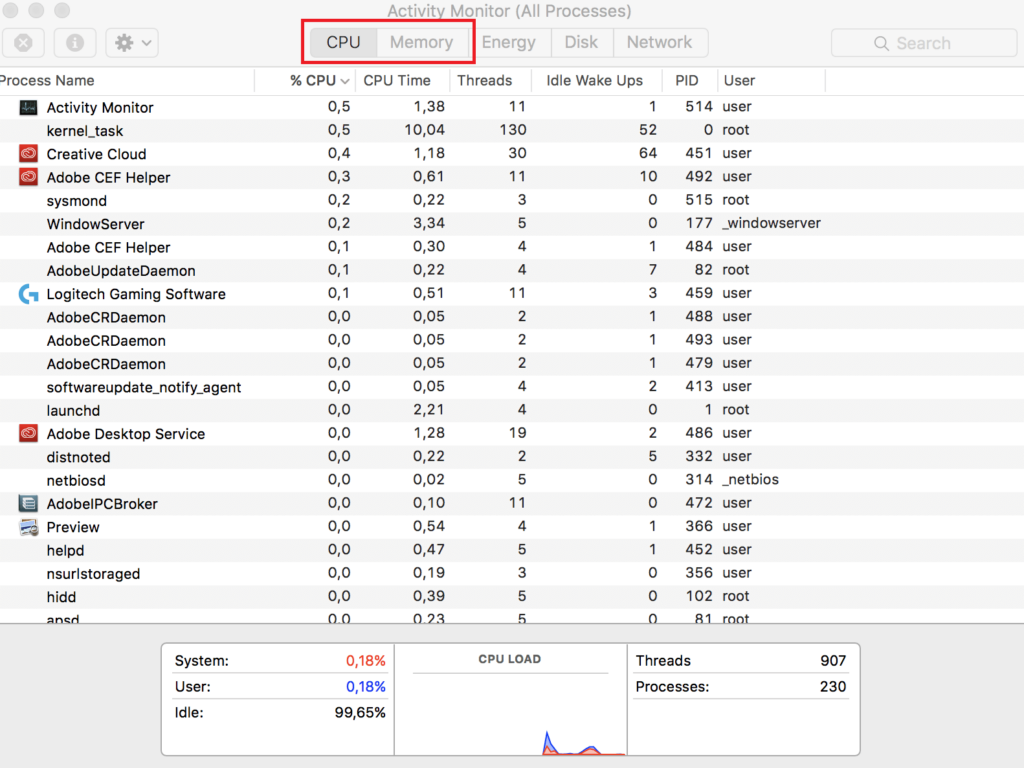This screenshot has width=1024, height=768.
Task: Click Creative Cloud Idle Wake Ups 64
Action: [648, 153]
